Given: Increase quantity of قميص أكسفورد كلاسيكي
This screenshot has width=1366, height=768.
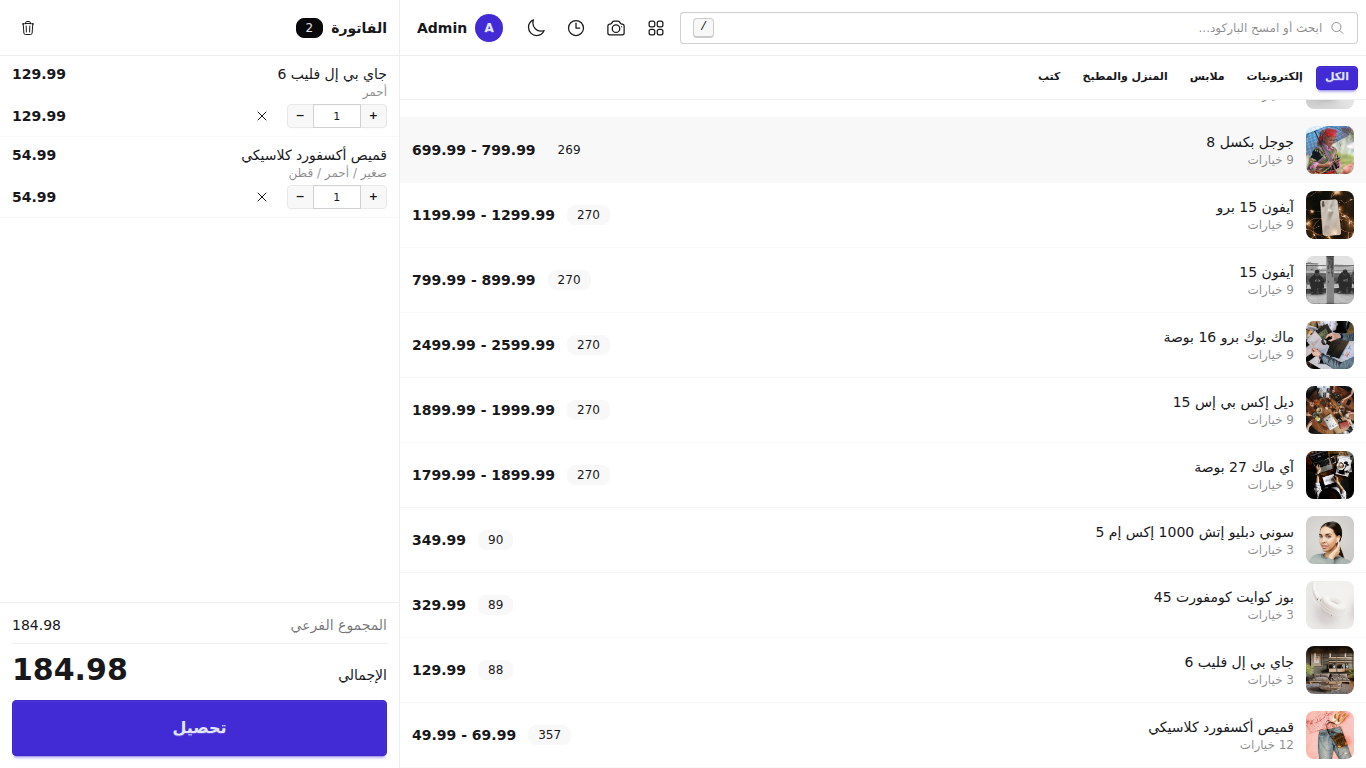Looking at the screenshot, I should 374,197.
